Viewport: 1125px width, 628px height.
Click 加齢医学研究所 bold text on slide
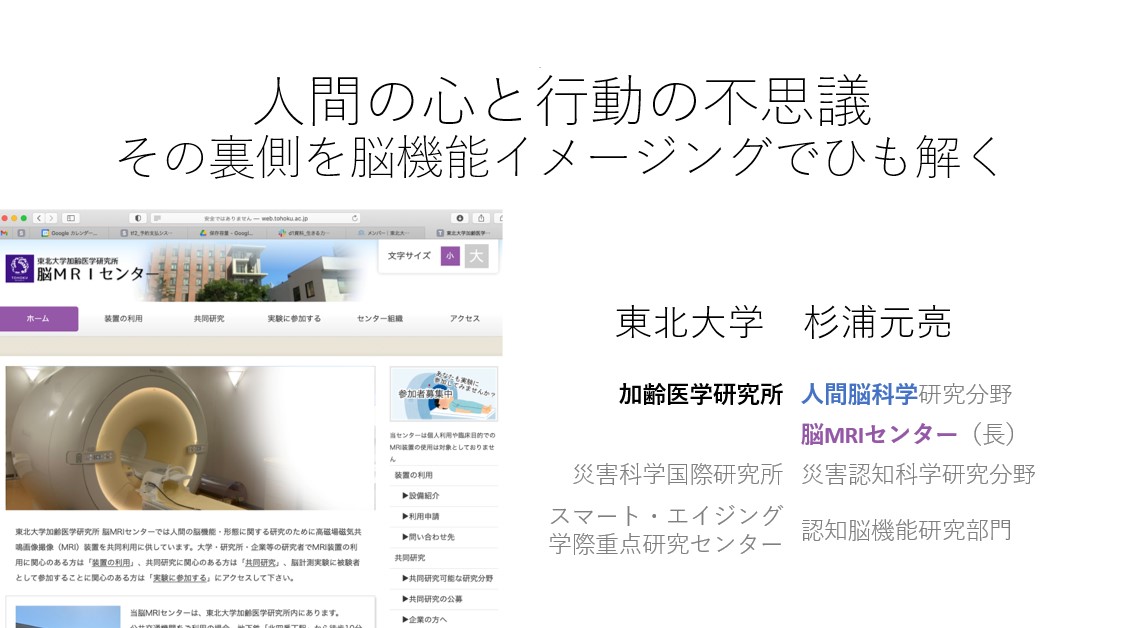point(701,395)
